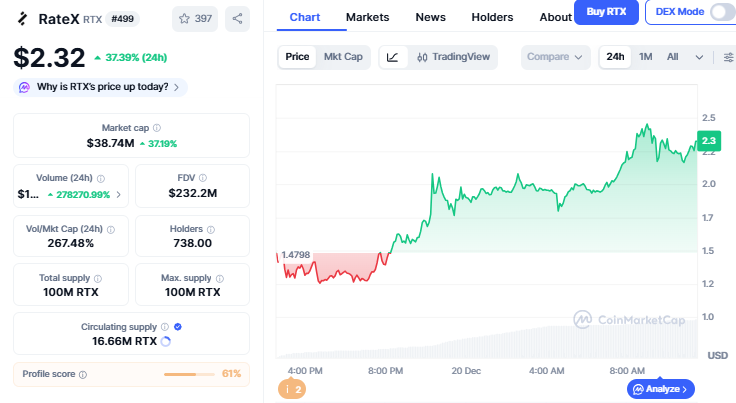Open 'Why is RTX's price up today?'
This screenshot has width=736, height=403.
[101, 87]
